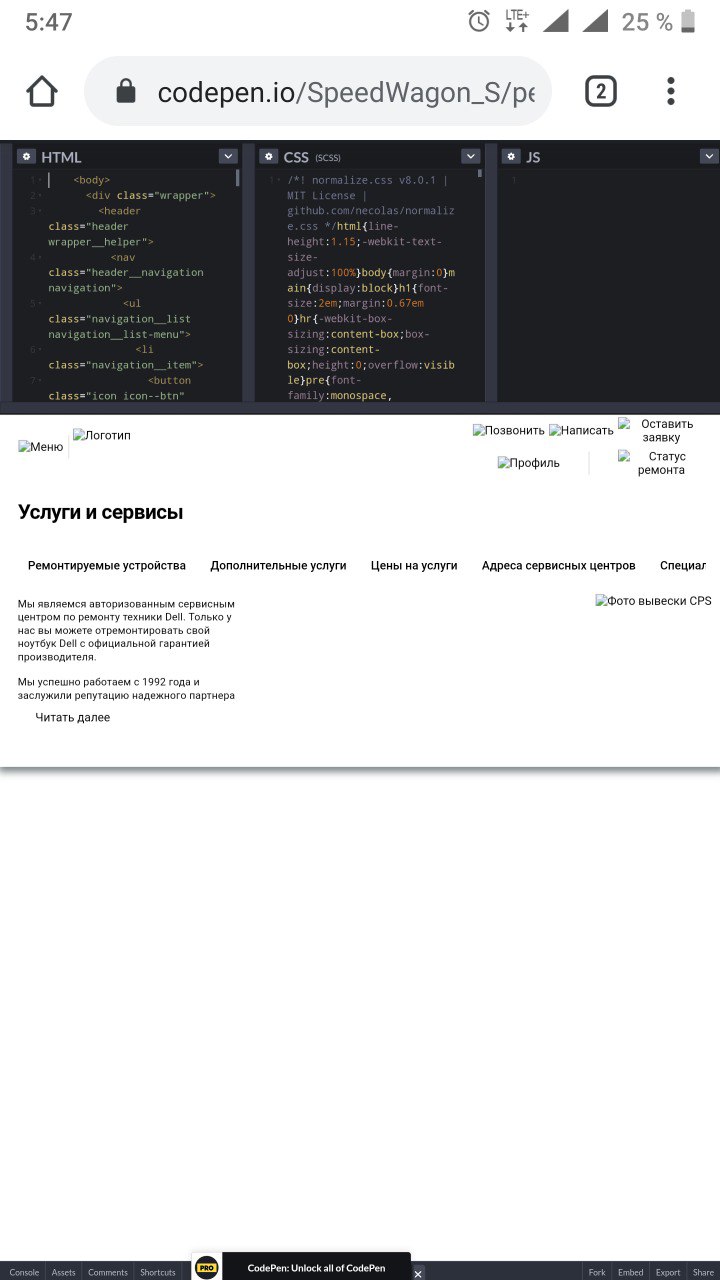Select the HTML editor title
The width and height of the screenshot is (720, 1280).
61,157
